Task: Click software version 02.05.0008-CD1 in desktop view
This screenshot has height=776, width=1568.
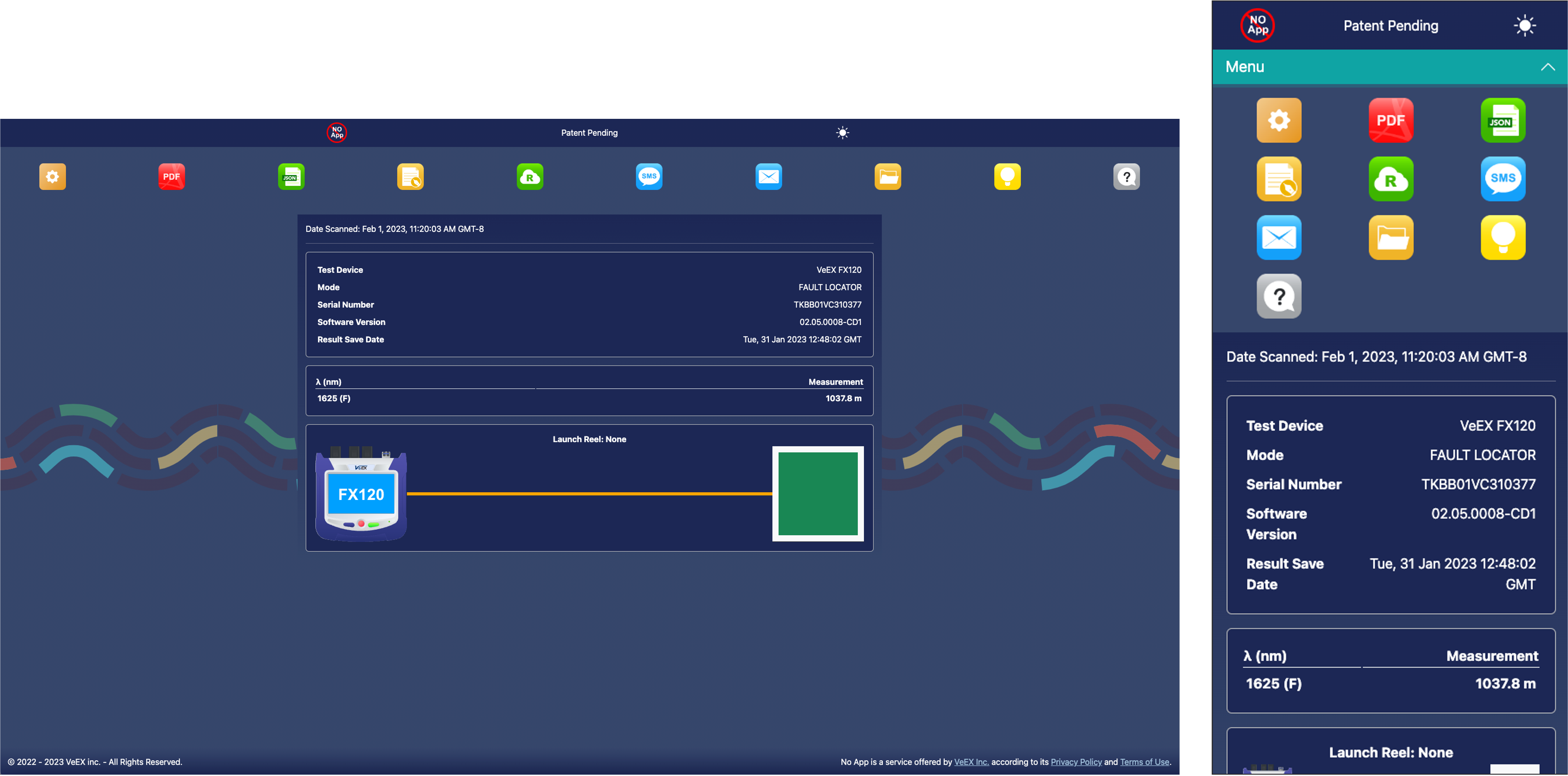Action: coord(830,322)
